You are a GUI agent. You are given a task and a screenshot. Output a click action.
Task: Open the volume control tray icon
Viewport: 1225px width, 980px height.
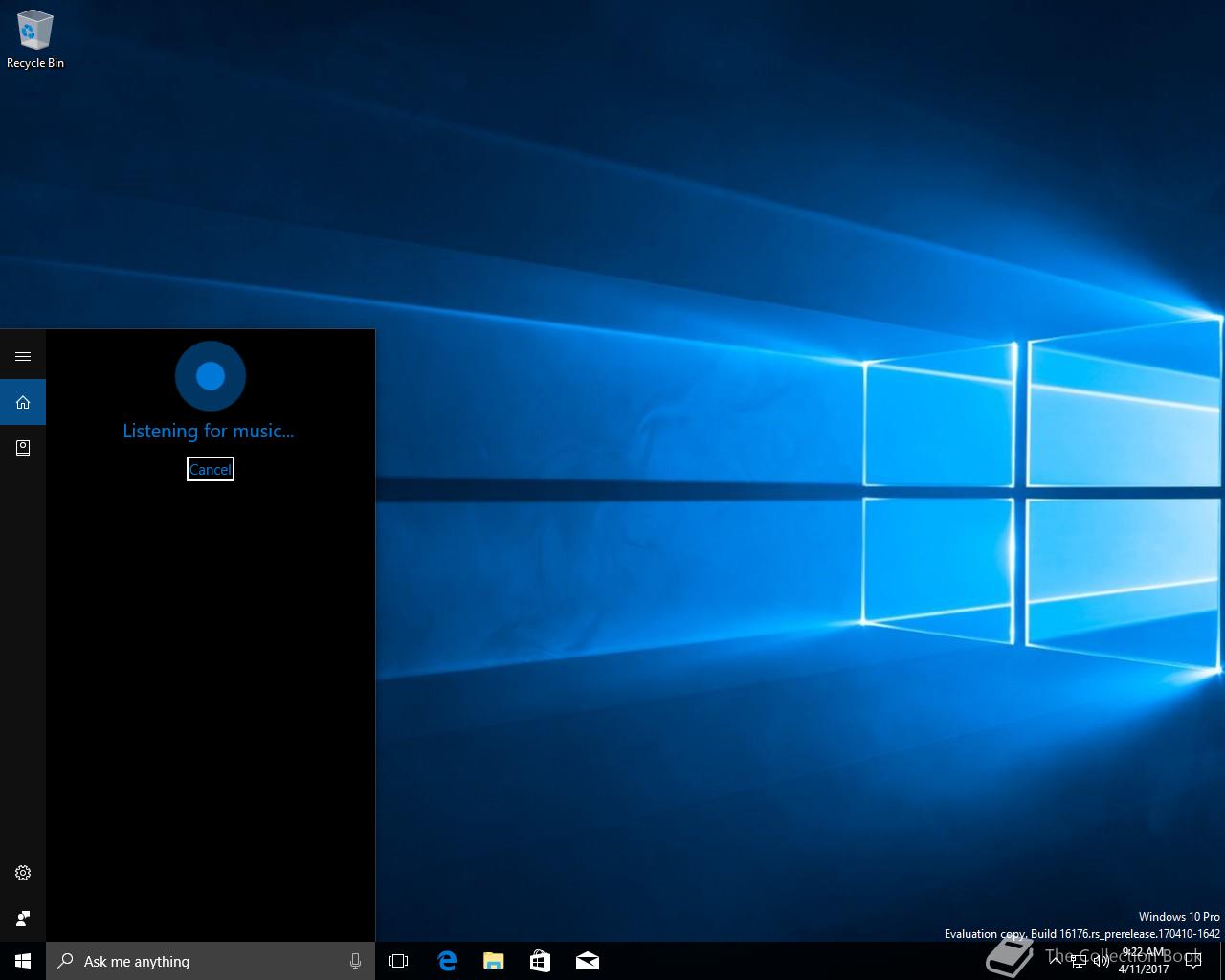click(1102, 961)
